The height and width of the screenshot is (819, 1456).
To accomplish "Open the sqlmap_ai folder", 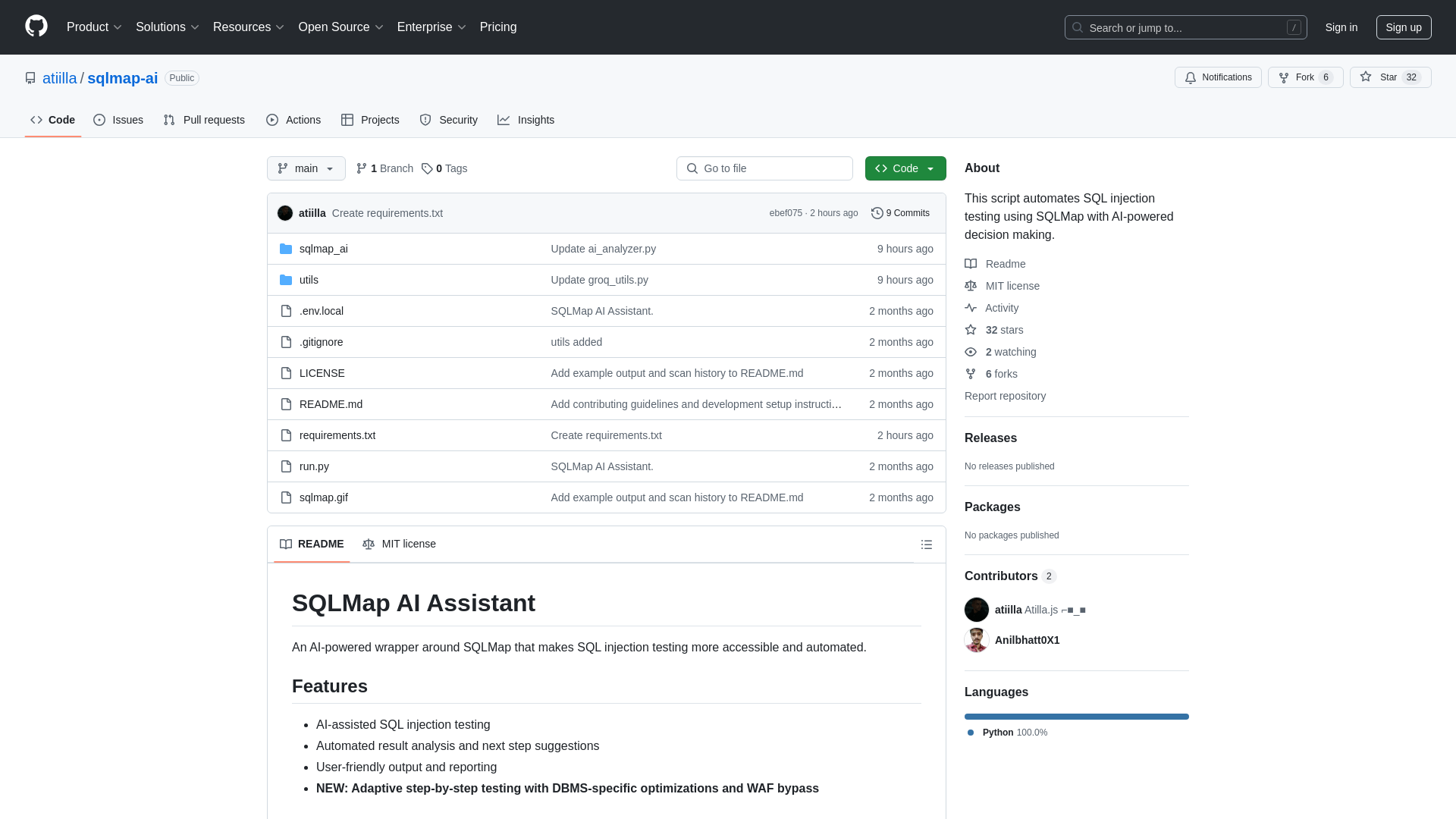I will click(x=324, y=249).
